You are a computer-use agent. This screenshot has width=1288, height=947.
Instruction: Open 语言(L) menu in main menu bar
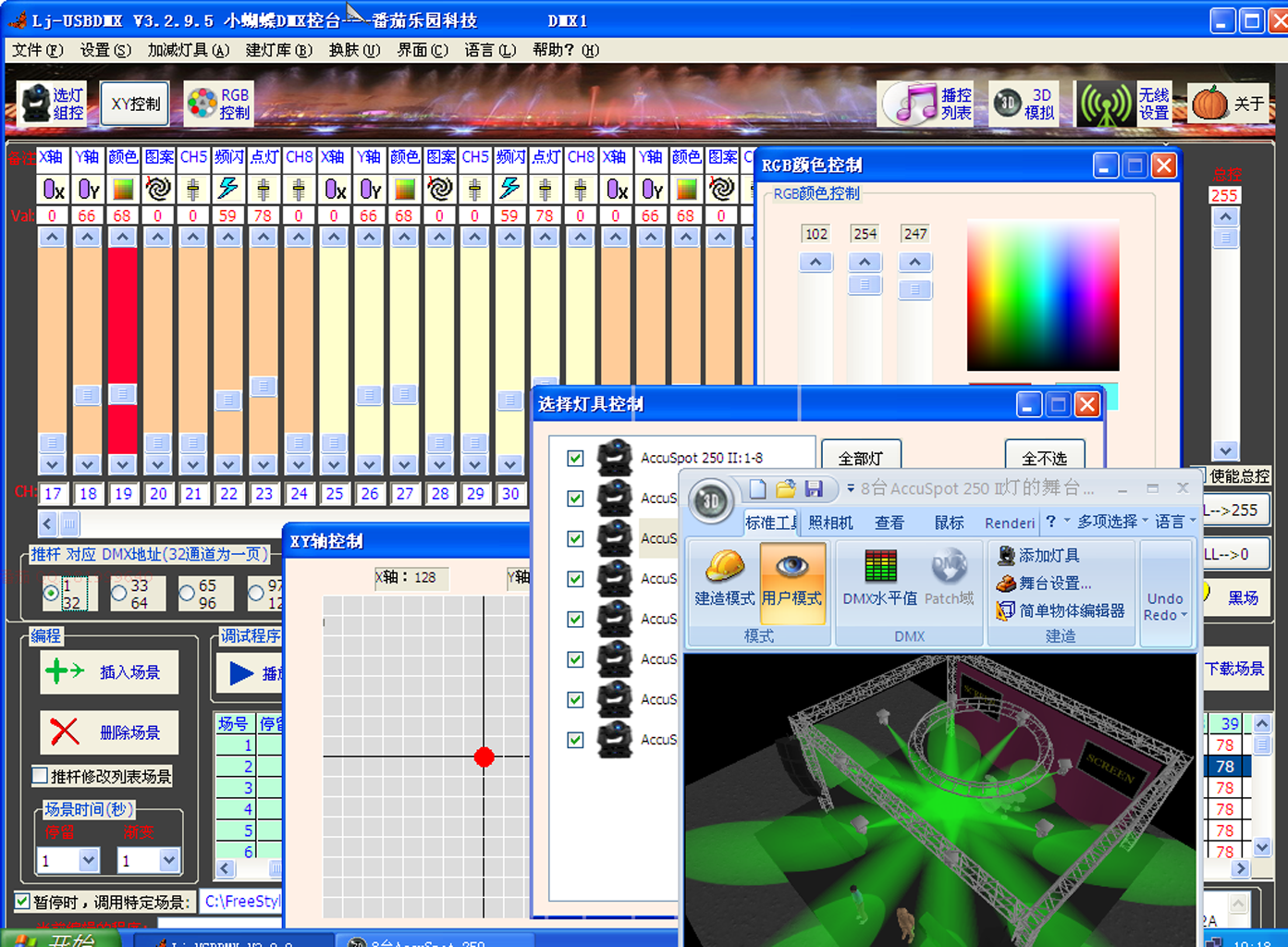490,50
